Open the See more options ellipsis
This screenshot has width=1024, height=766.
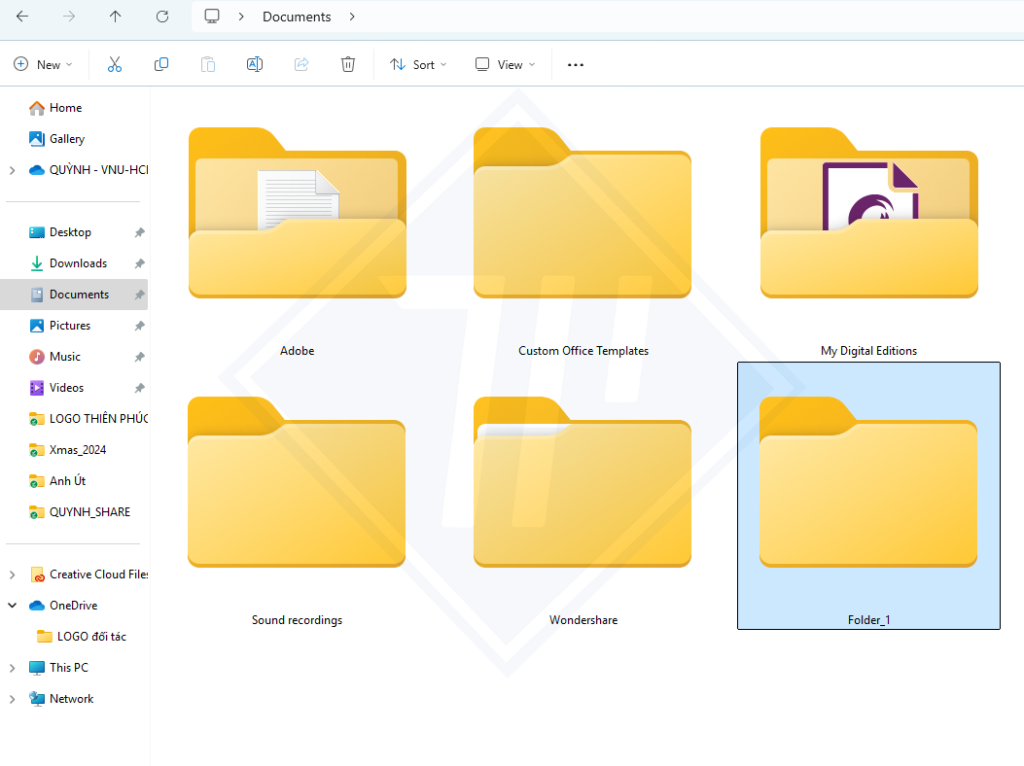coord(575,64)
